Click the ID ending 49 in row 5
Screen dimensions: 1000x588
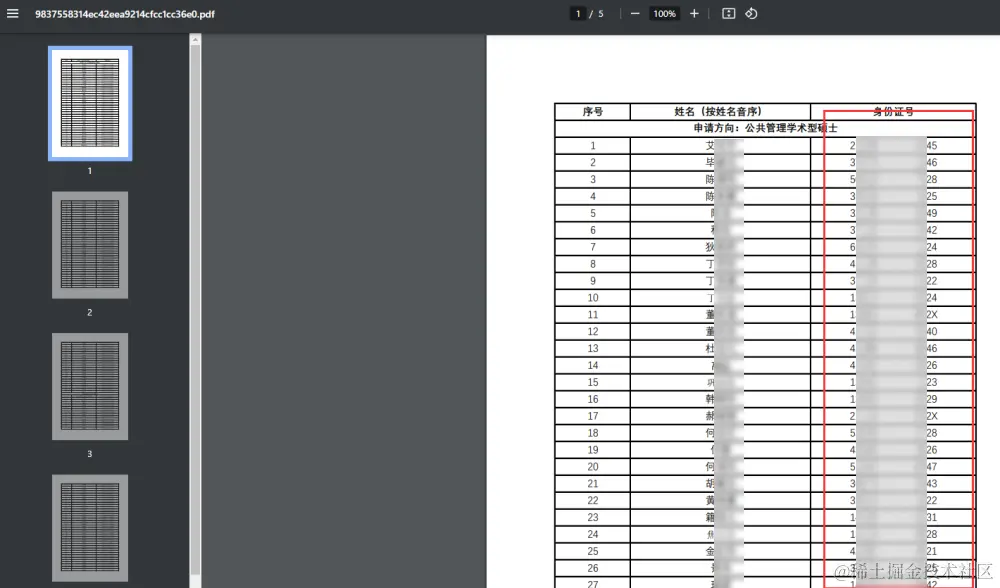coord(893,213)
